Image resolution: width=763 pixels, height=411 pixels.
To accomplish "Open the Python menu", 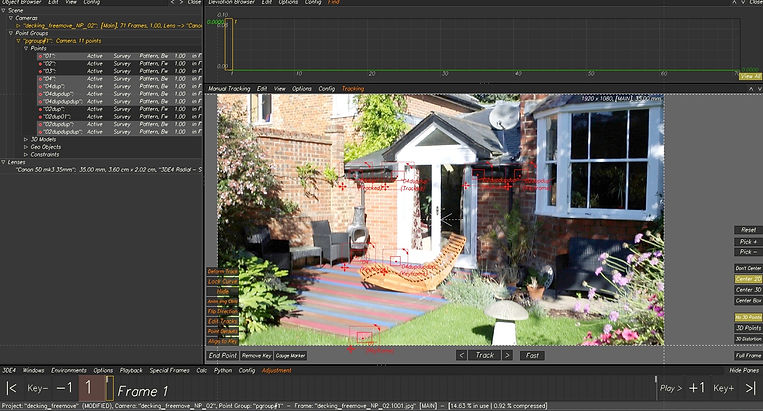I will [223, 370].
